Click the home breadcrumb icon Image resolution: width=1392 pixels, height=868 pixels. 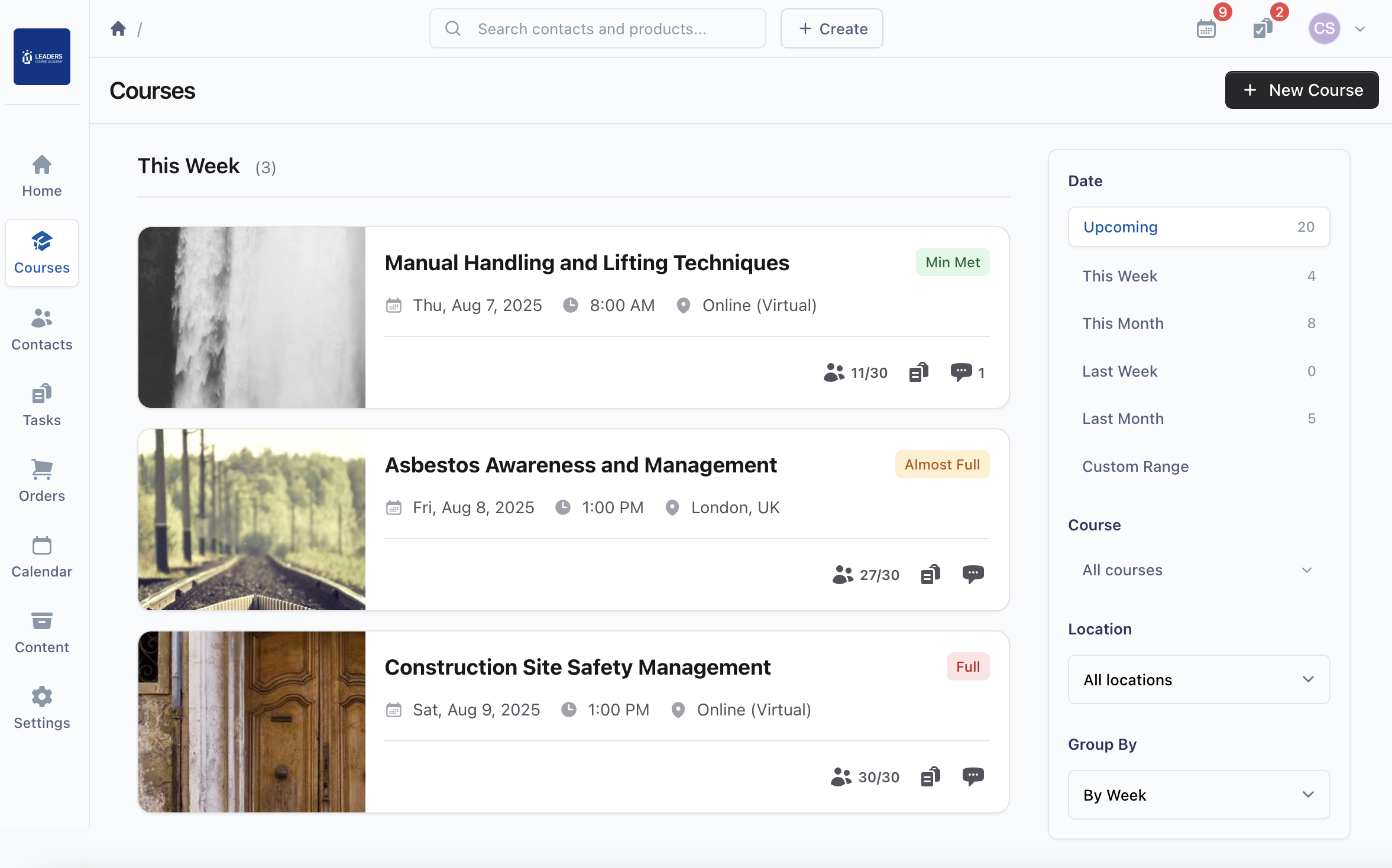(x=118, y=28)
